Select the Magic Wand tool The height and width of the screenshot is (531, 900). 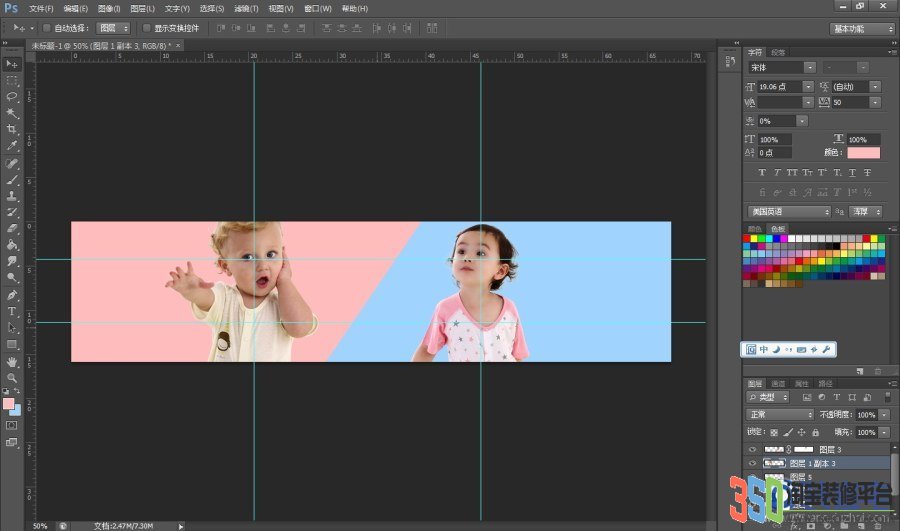pyautogui.click(x=11, y=113)
